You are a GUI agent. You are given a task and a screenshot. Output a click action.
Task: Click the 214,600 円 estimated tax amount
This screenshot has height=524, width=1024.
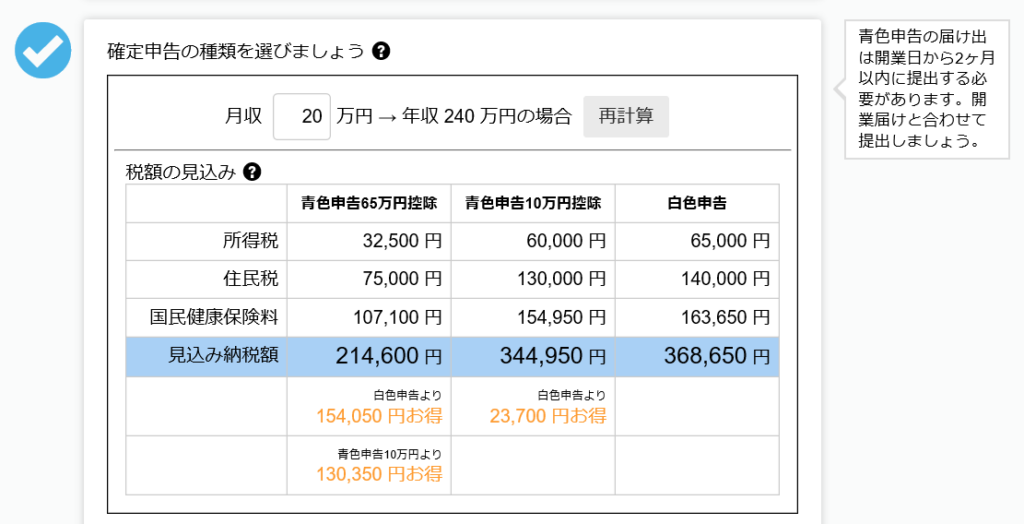point(389,356)
